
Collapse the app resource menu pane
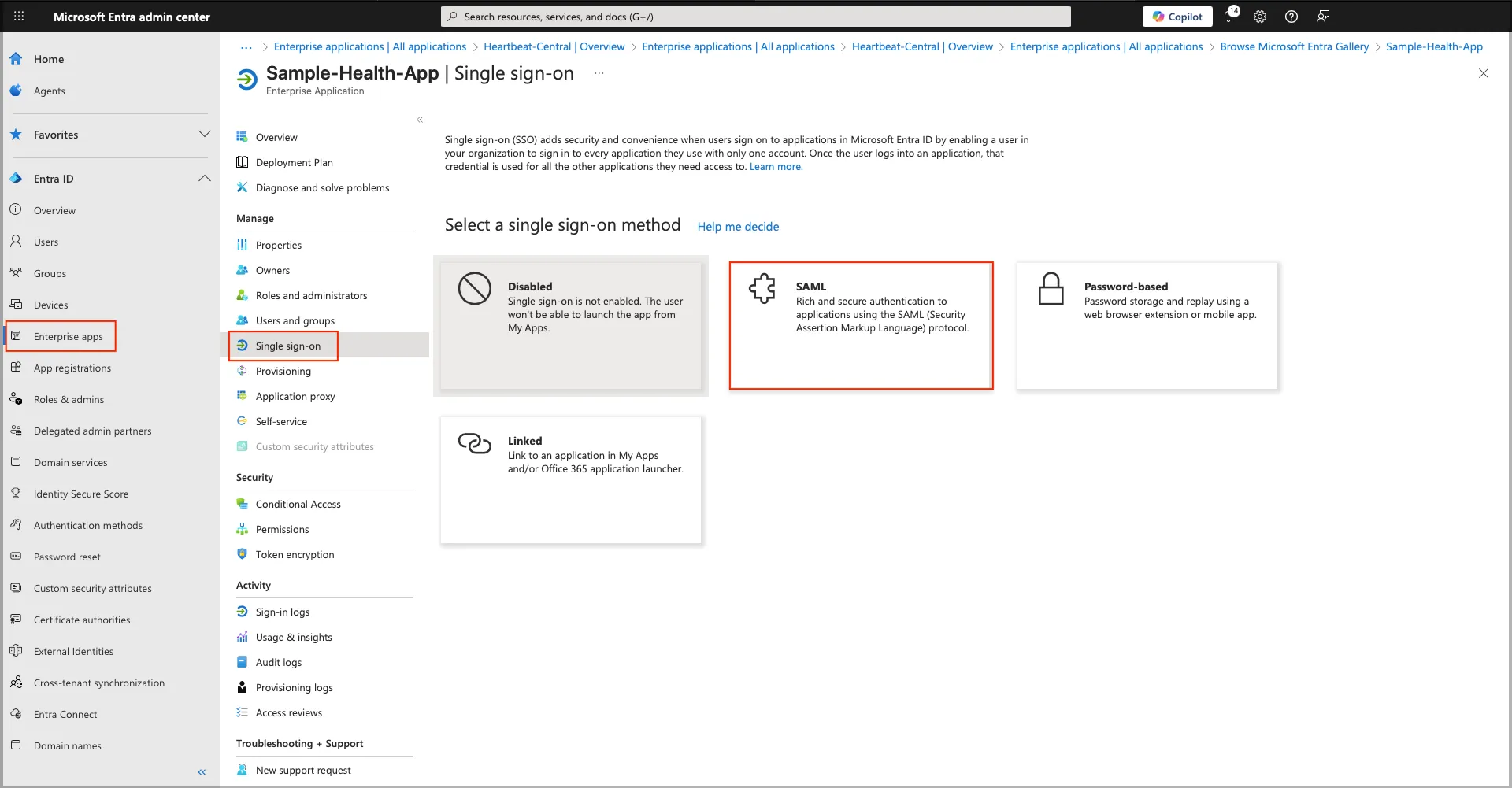pos(420,120)
